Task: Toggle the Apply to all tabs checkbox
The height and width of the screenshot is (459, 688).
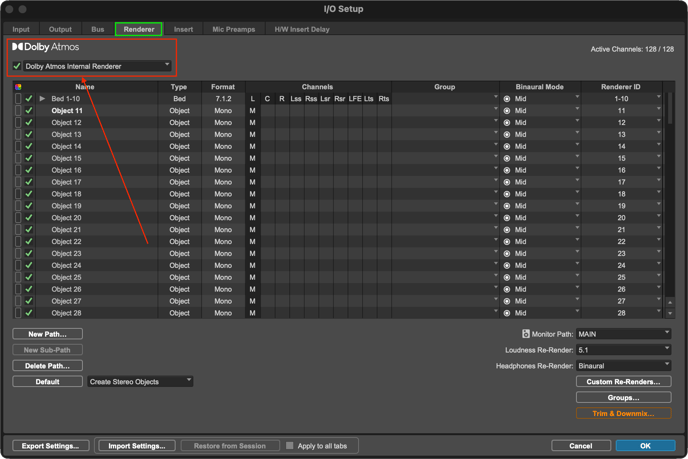Action: 290,446
